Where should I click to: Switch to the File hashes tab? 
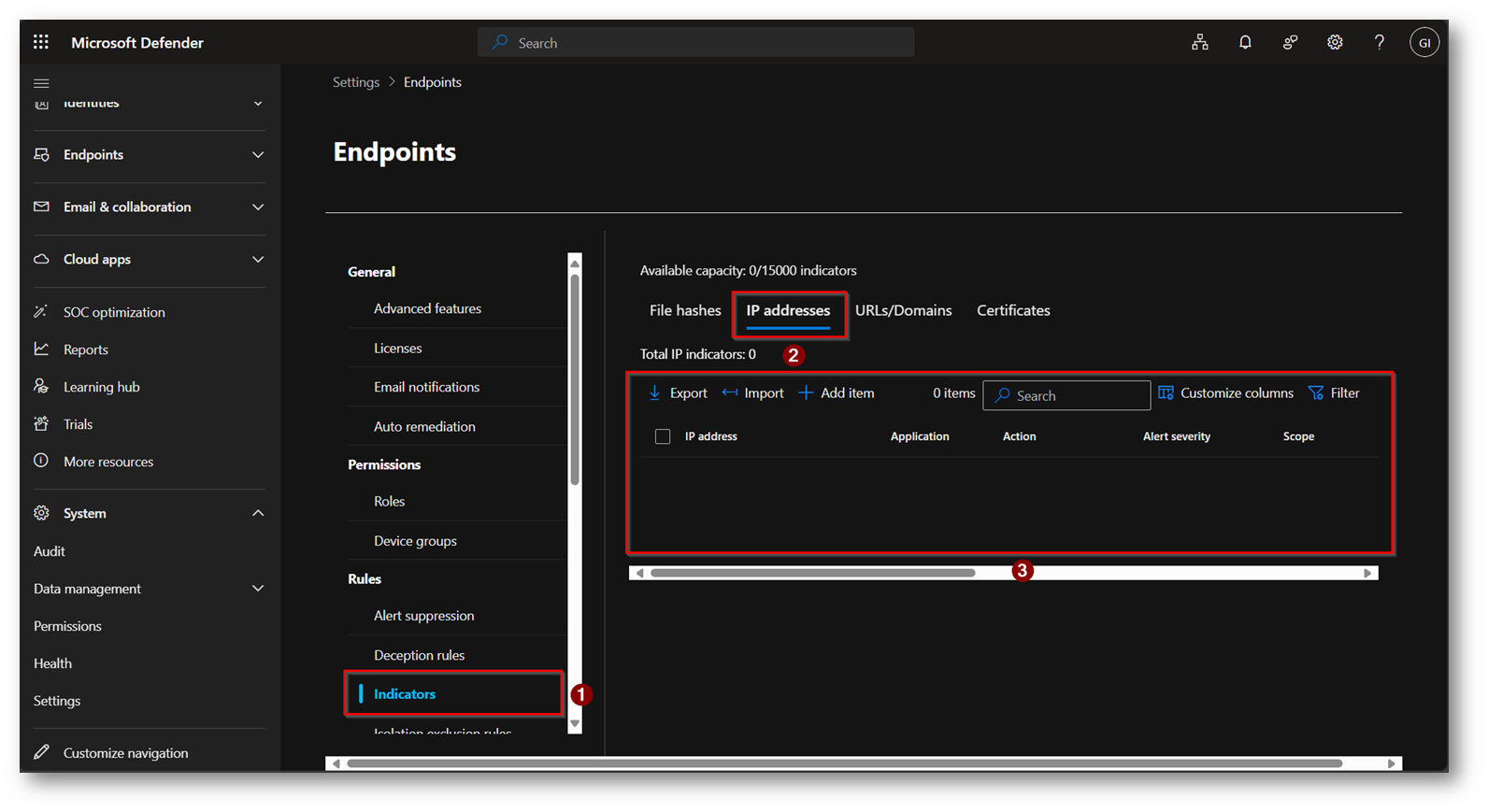tap(685, 310)
